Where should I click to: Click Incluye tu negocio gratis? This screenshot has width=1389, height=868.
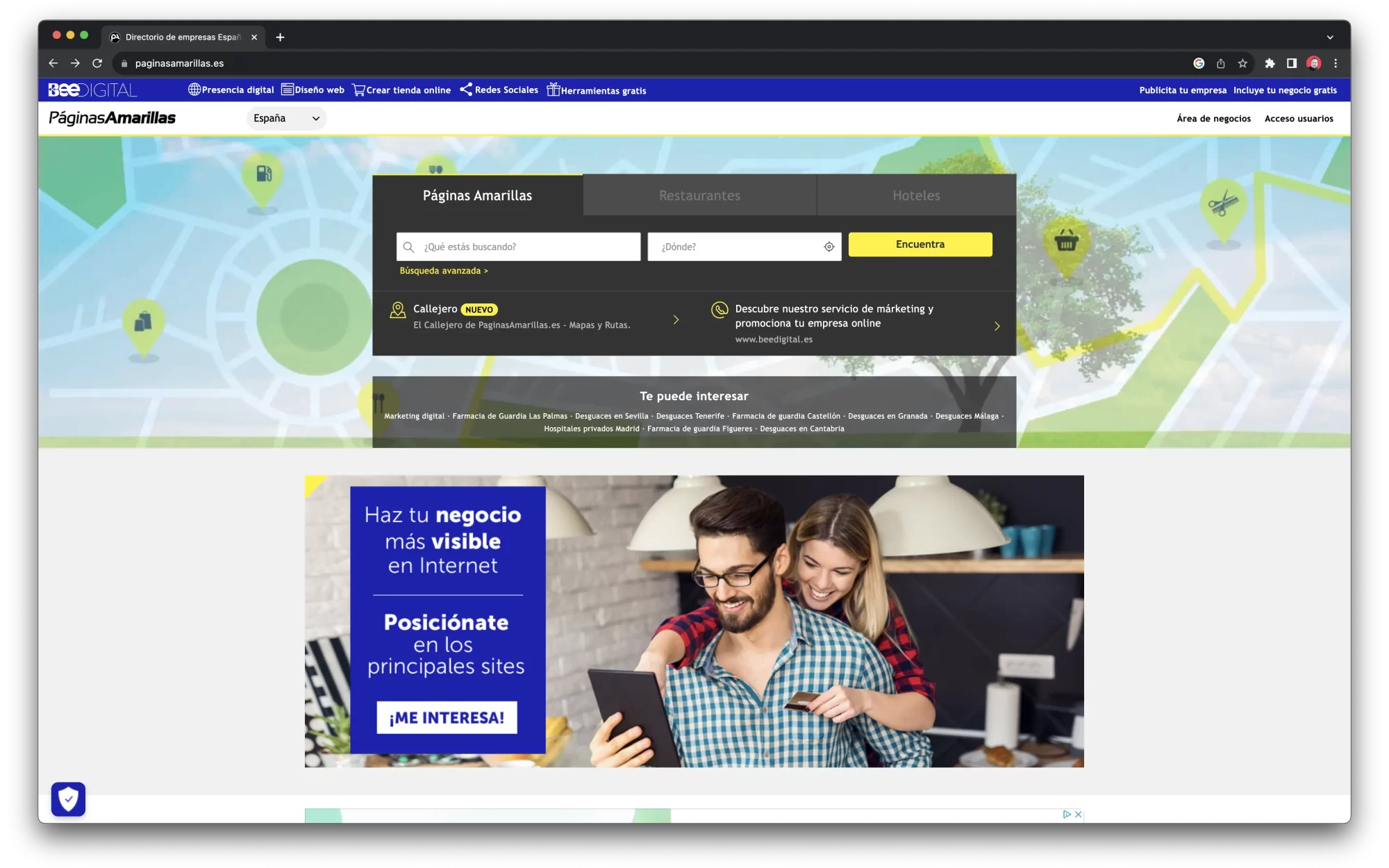pyautogui.click(x=1285, y=90)
